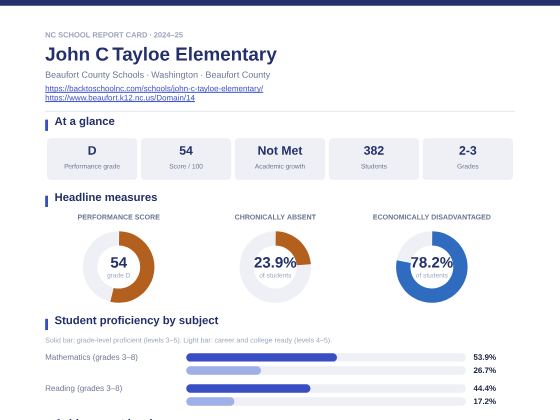Click the 2-3 Grades card
This screenshot has height=420, width=560.
click(x=468, y=159)
